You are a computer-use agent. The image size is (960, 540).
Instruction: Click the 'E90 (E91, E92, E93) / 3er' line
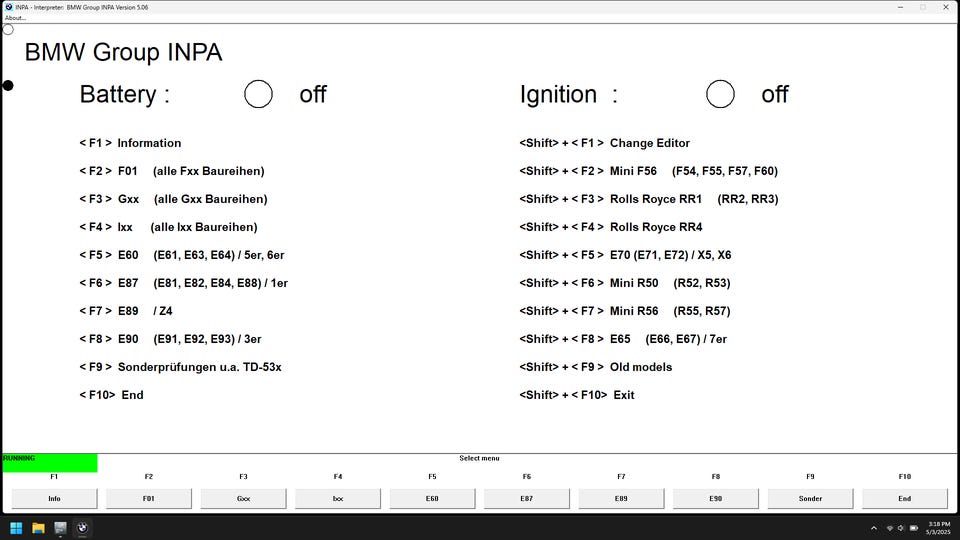pos(170,339)
